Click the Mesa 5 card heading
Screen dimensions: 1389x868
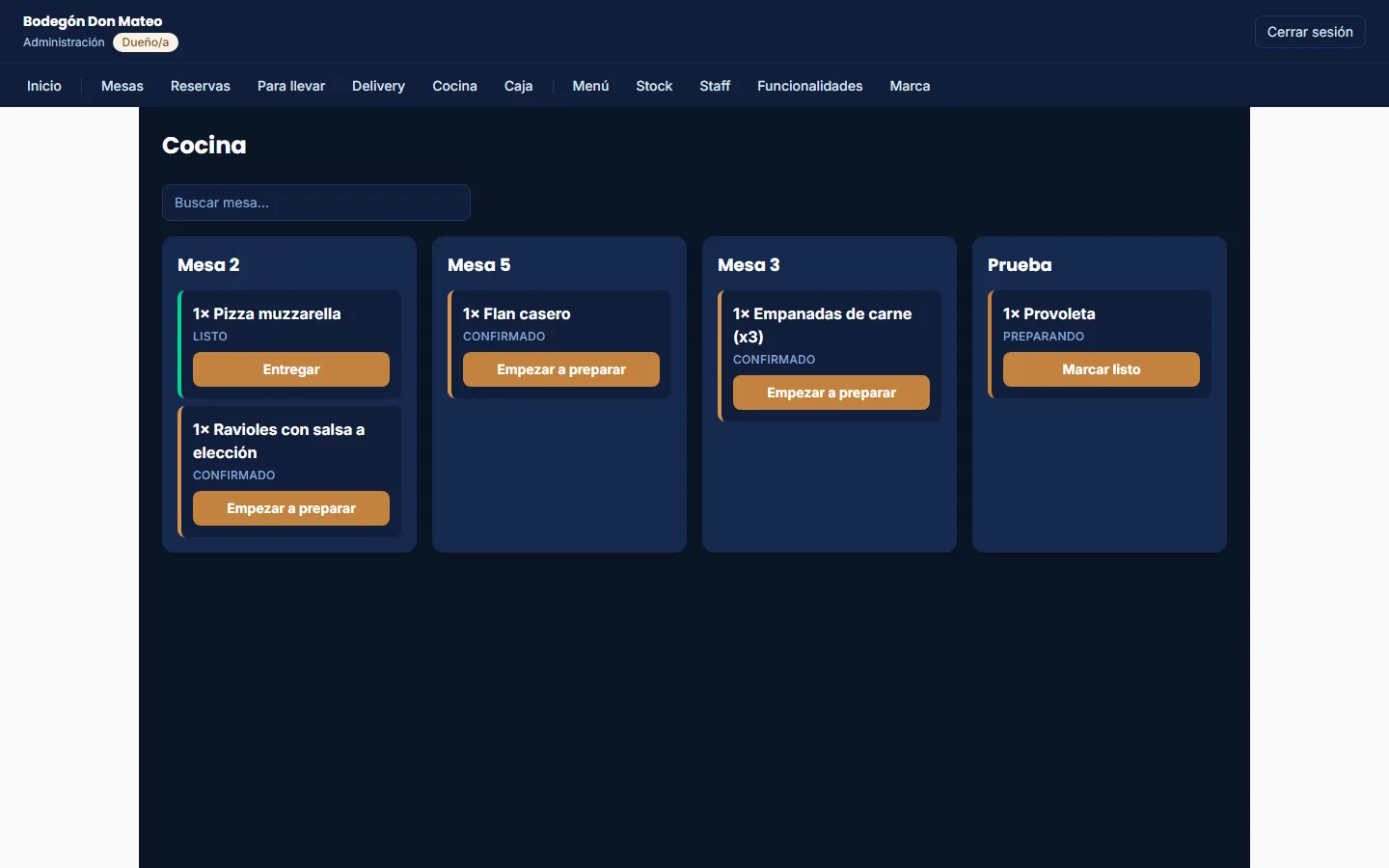pyautogui.click(x=479, y=265)
